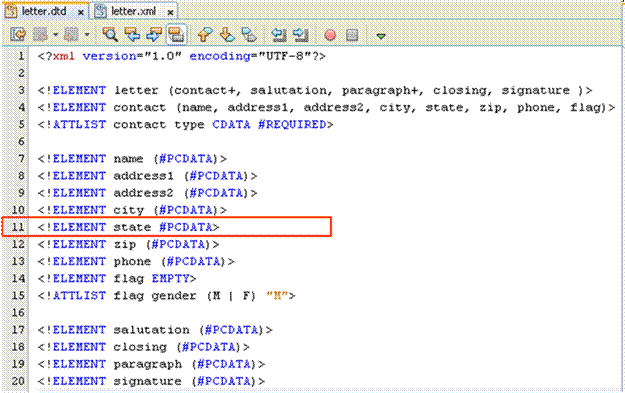The width and height of the screenshot is (625, 393).
Task: Click the Back navigation toolbar icon
Action: 40,35
